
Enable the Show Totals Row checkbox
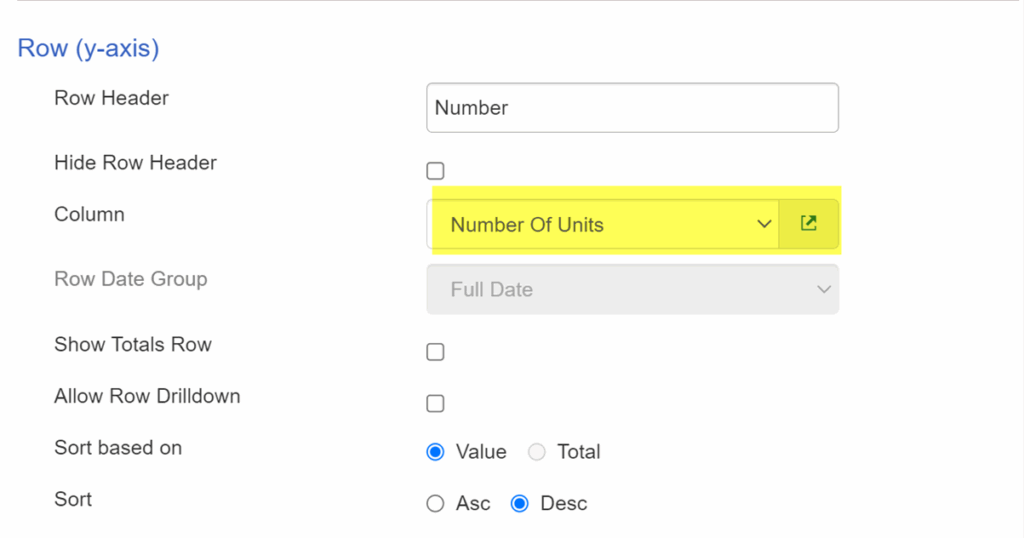click(436, 352)
